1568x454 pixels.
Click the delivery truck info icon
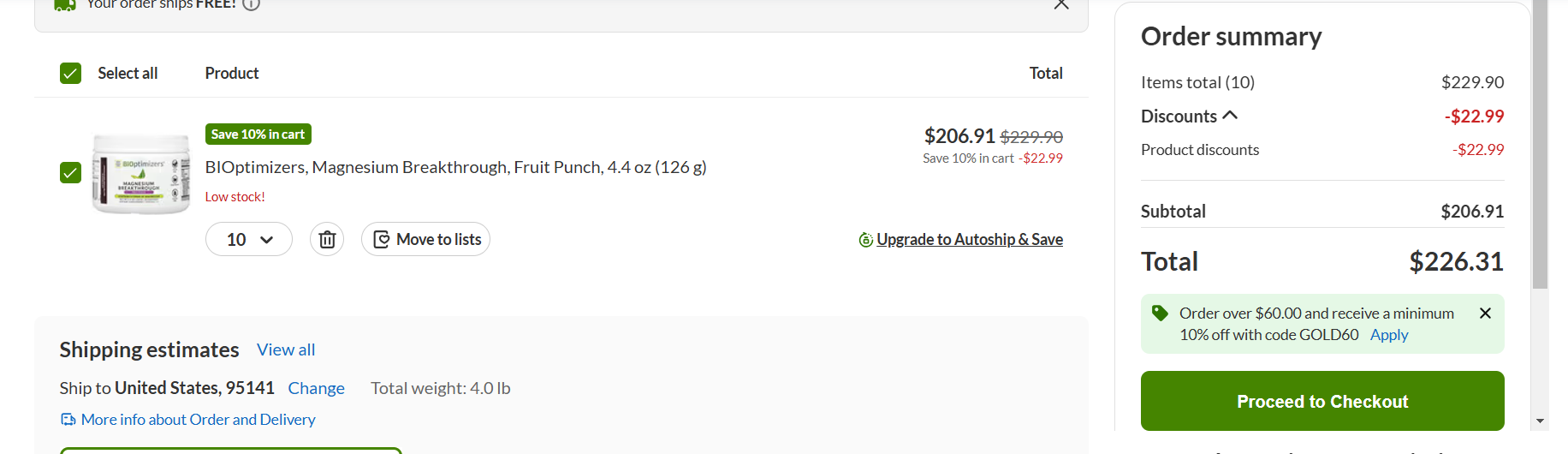click(x=68, y=420)
